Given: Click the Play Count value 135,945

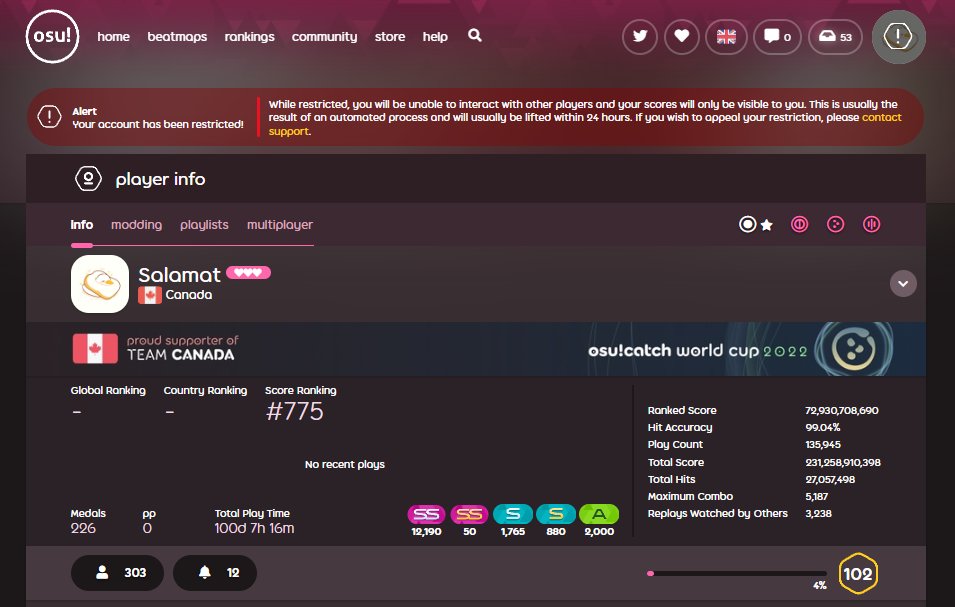Looking at the screenshot, I should pyautogui.click(x=823, y=444).
